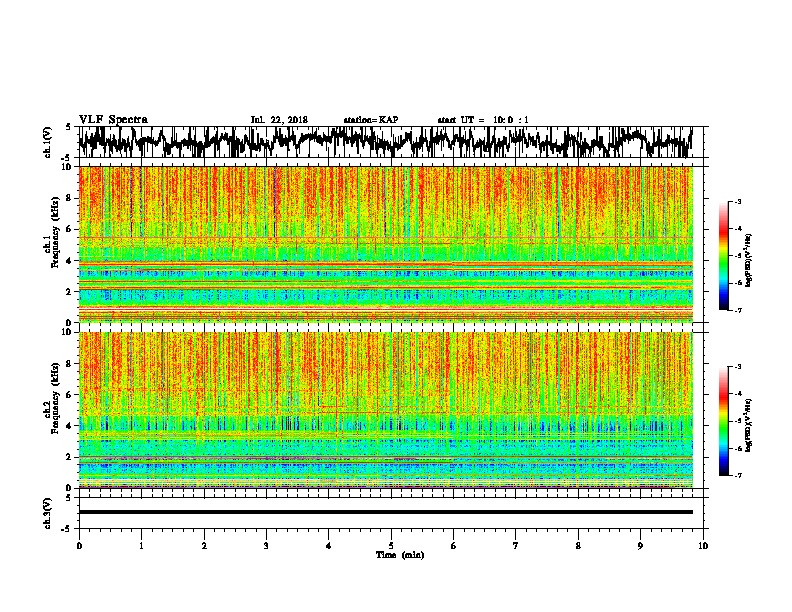Click the ch.2 color scale bar
792x612 pixels.
[723, 421]
